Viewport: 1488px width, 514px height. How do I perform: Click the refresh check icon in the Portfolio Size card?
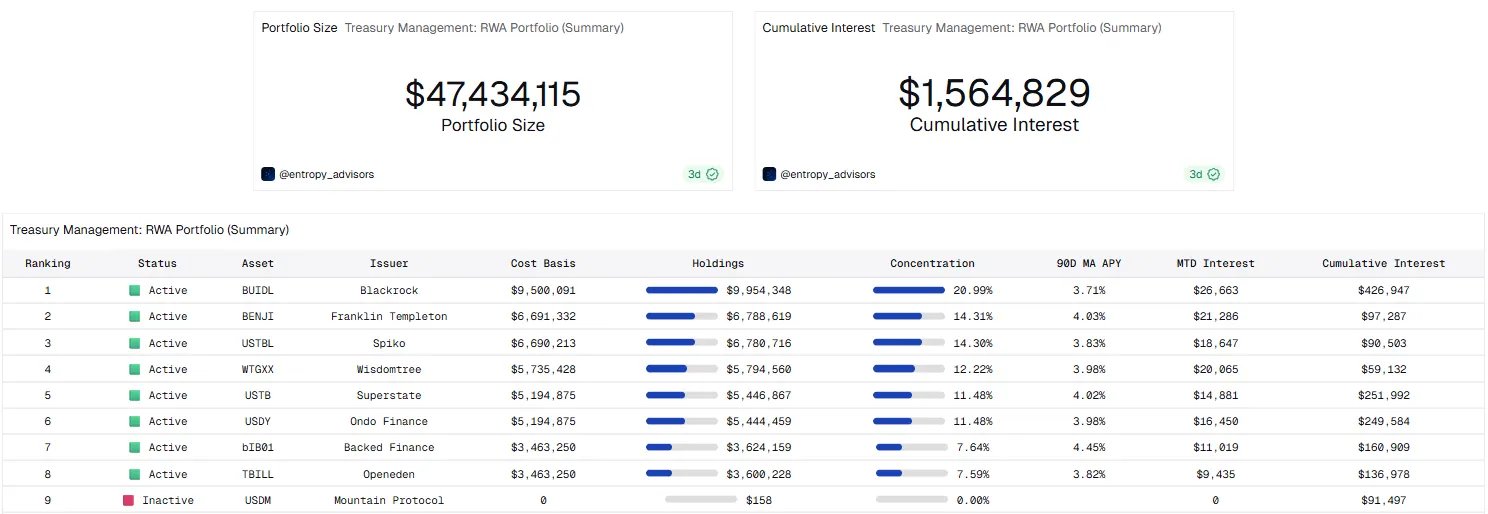pyautogui.click(x=713, y=174)
